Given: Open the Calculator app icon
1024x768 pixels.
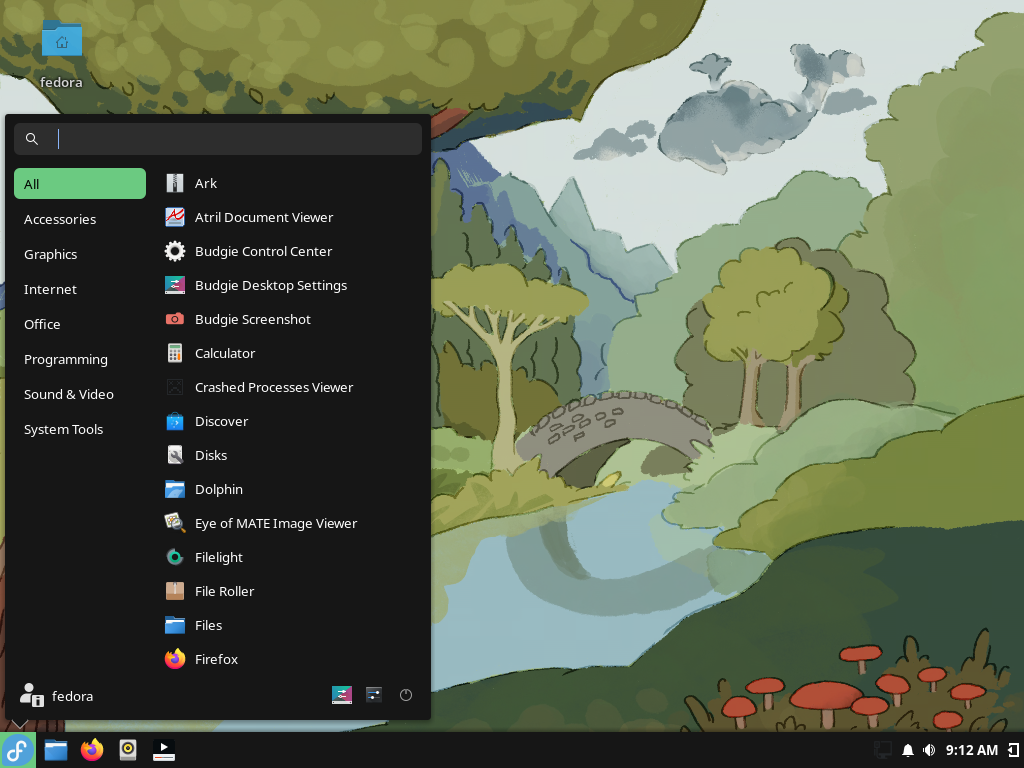Looking at the screenshot, I should [x=174, y=353].
